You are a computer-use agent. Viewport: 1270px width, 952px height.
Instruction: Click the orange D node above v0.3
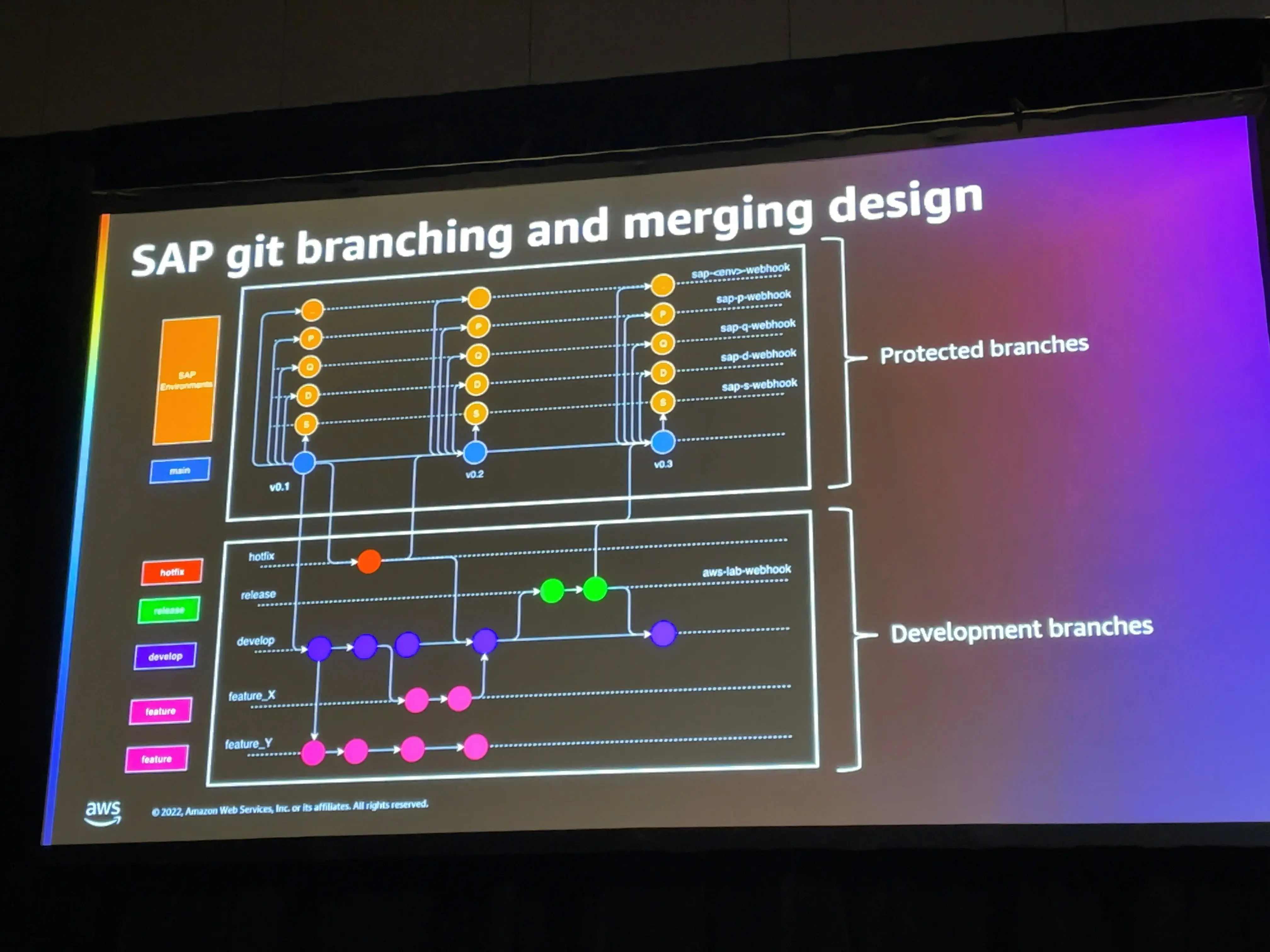(x=662, y=372)
